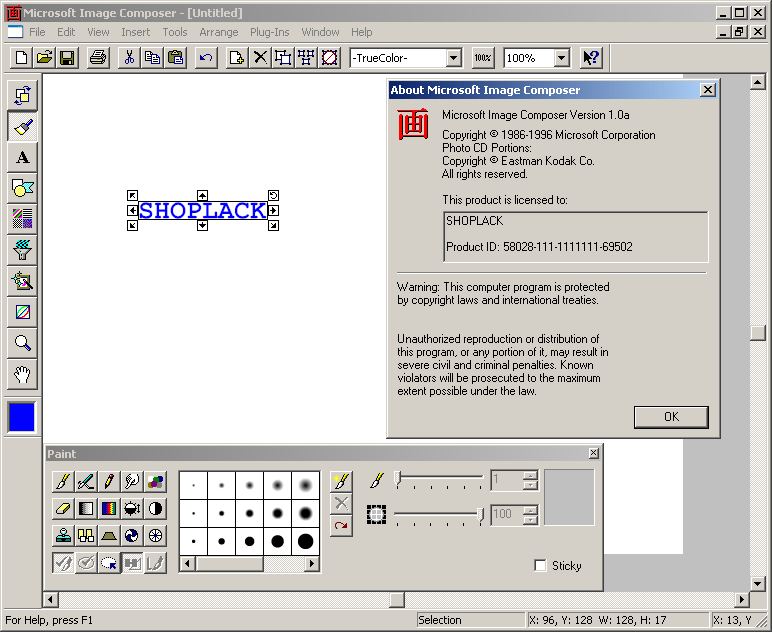772x632 pixels.
Task: Click the vertical scrollbar down arrow
Action: point(758,584)
